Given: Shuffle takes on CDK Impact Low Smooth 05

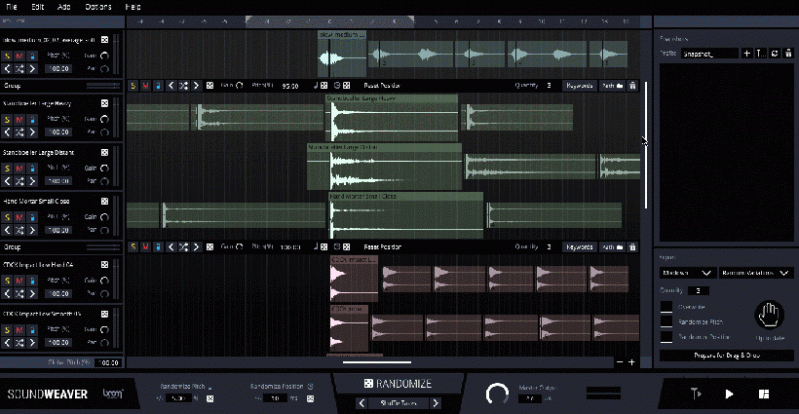Looking at the screenshot, I should [19, 343].
